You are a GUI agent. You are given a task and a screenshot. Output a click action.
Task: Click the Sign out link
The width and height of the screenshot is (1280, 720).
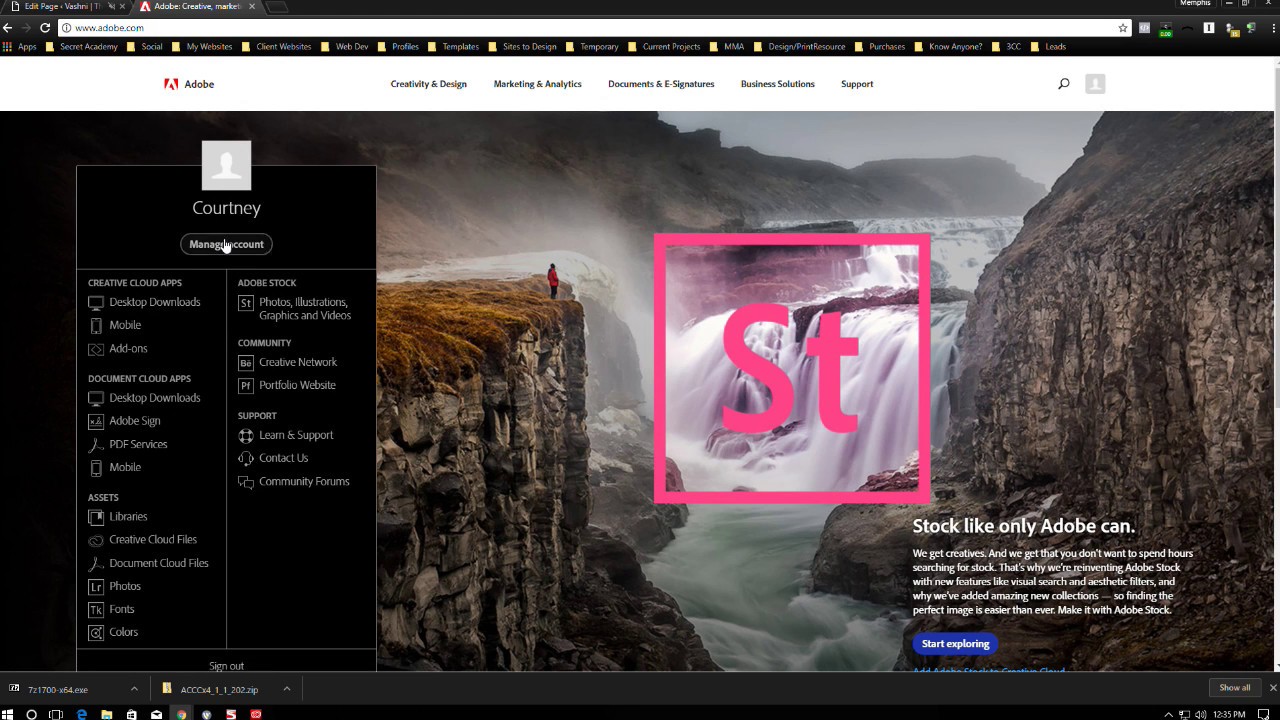226,666
